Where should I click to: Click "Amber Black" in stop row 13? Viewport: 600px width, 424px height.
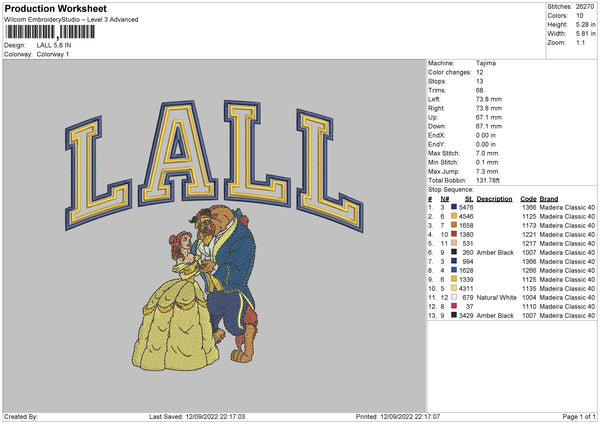pos(495,316)
